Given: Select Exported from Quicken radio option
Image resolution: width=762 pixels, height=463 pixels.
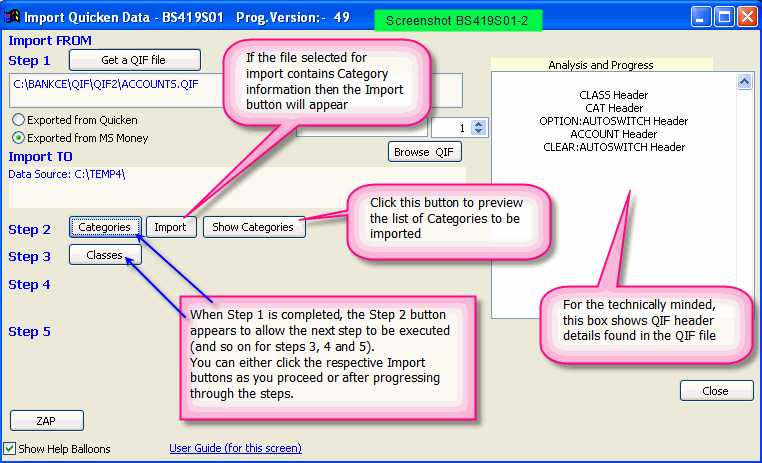Looking at the screenshot, I should click(18, 120).
